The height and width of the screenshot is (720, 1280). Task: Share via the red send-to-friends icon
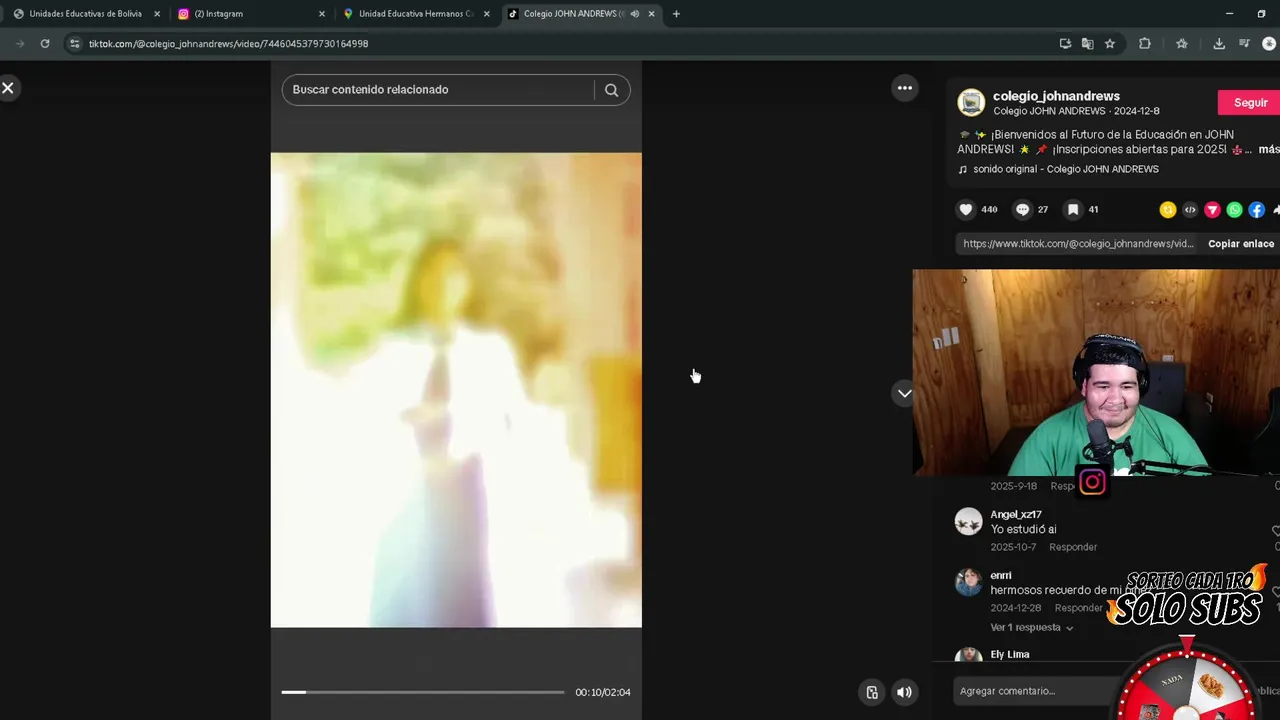[1212, 210]
